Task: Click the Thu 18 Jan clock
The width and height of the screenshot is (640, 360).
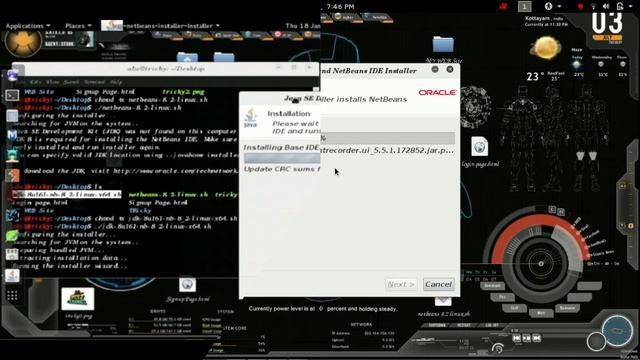Action: click(x=303, y=26)
